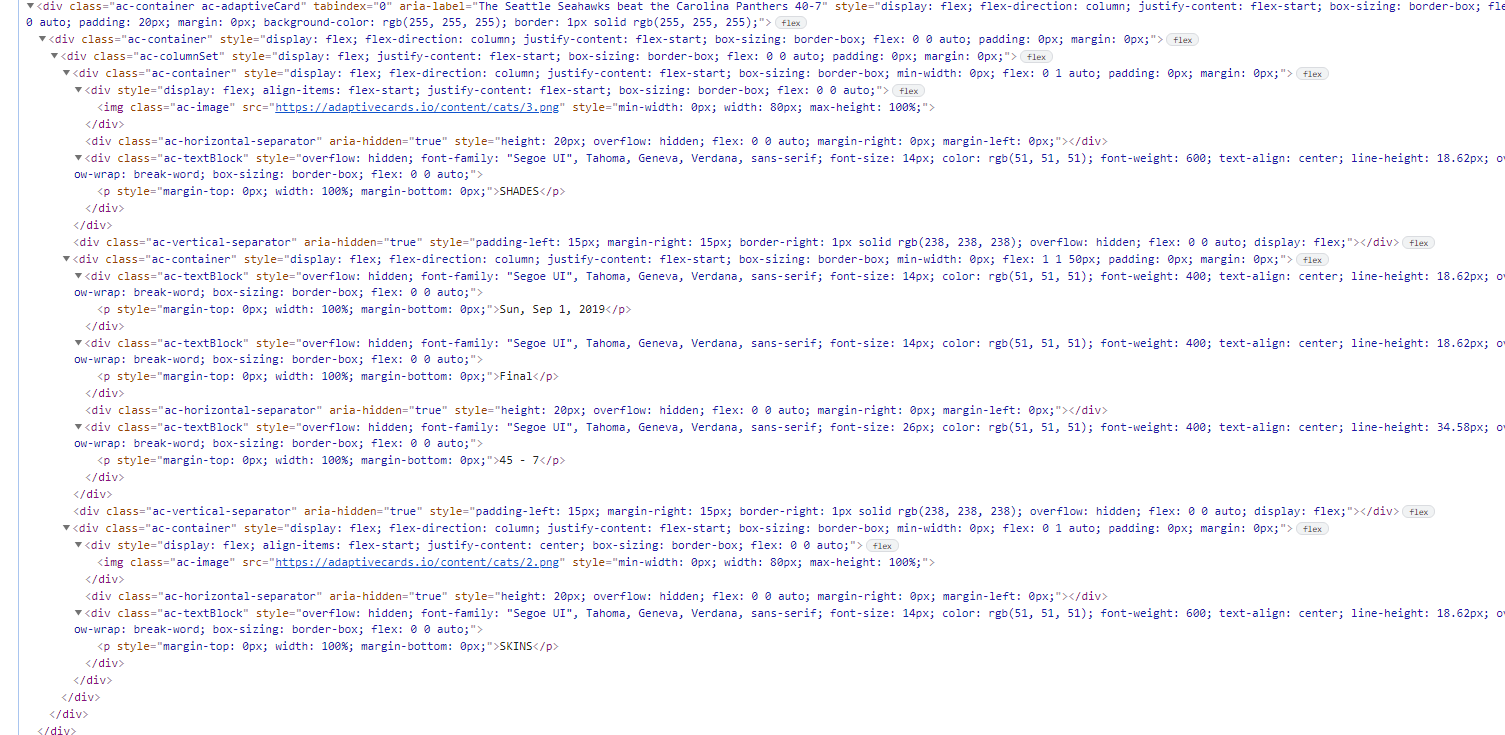The image size is (1505, 735).
Task: Collapse the ac-textBlock containing Final
Action: point(78,343)
